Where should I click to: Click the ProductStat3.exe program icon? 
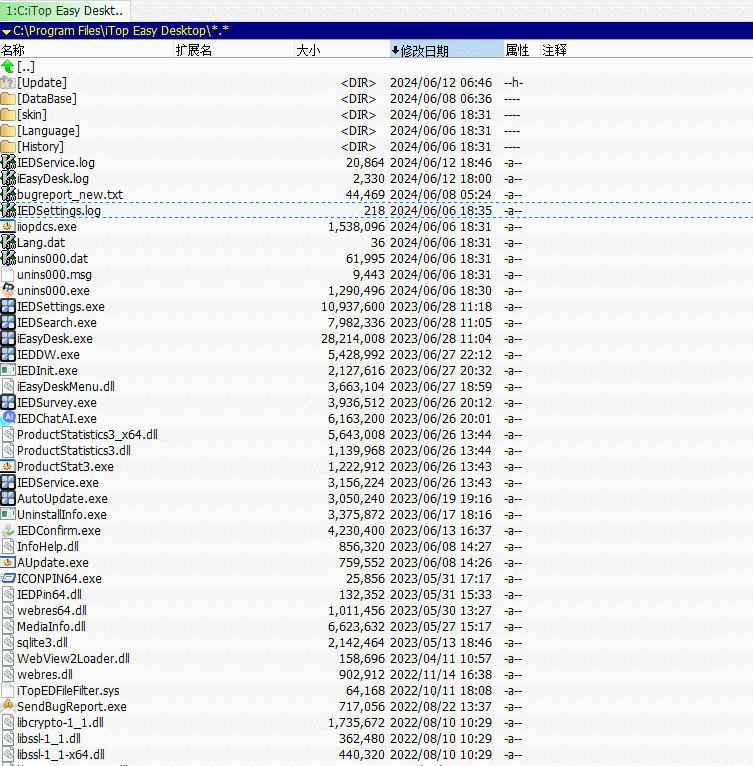coord(8,467)
